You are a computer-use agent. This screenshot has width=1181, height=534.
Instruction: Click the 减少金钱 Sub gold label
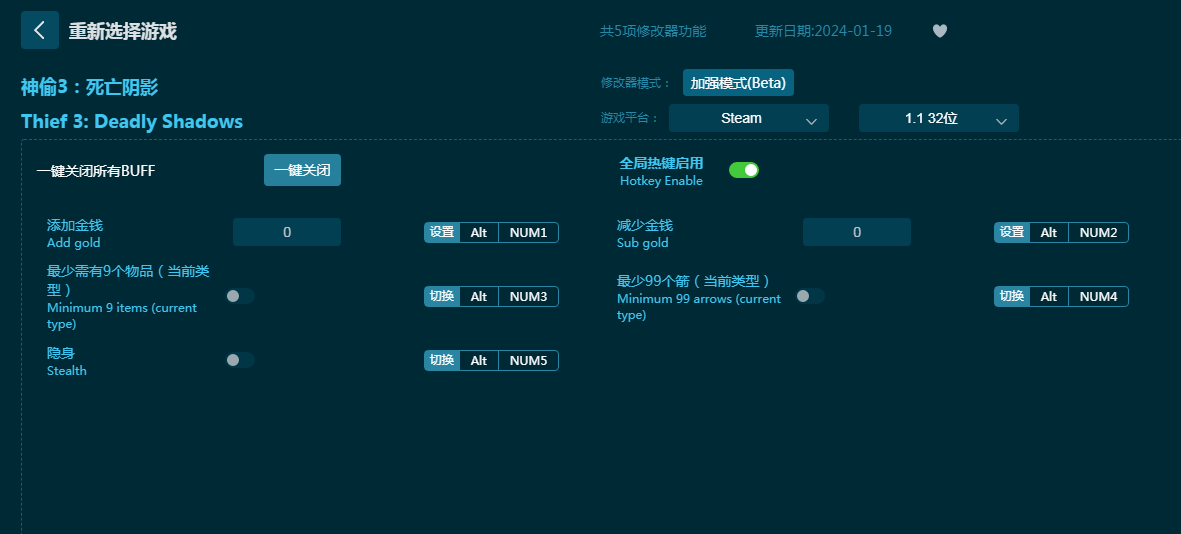tap(645, 233)
